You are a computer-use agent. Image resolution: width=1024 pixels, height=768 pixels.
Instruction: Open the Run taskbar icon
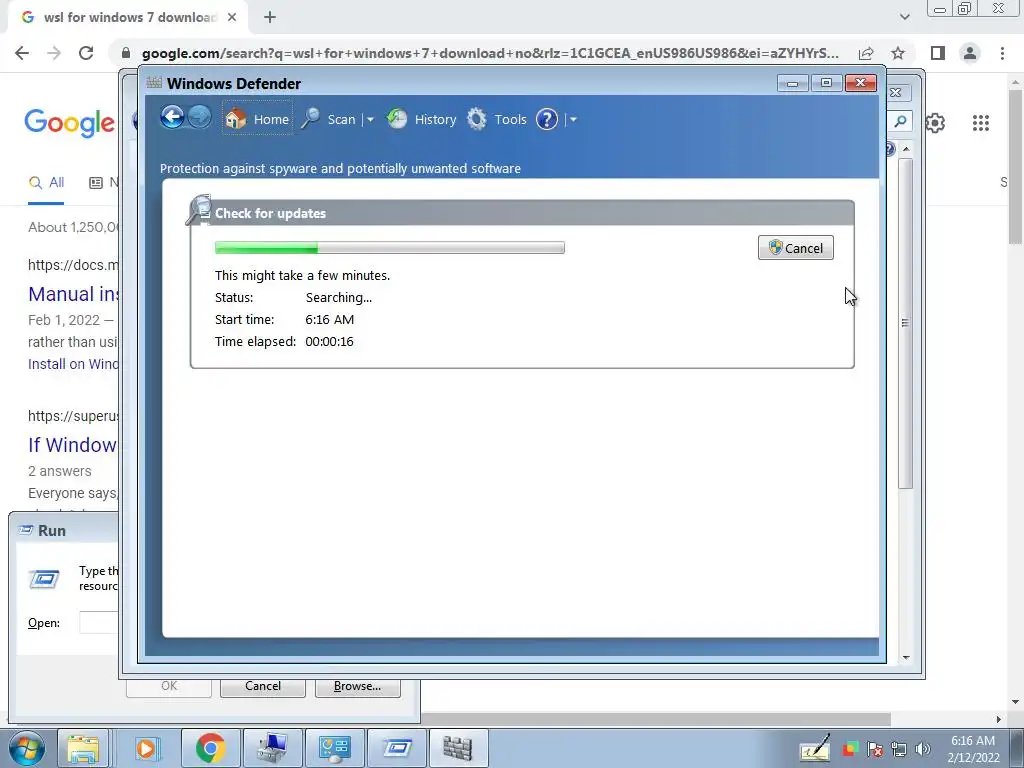coord(396,748)
